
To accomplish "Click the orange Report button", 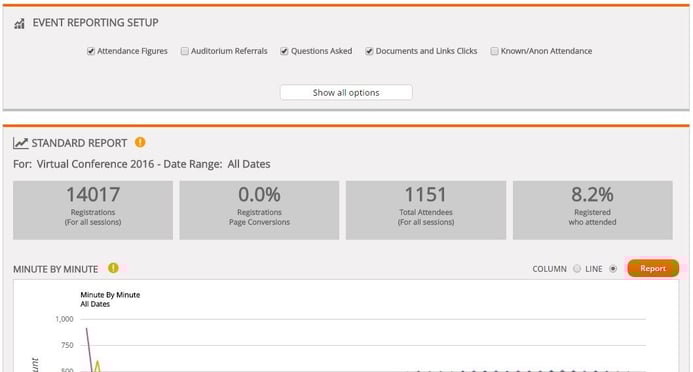I will tap(653, 268).
